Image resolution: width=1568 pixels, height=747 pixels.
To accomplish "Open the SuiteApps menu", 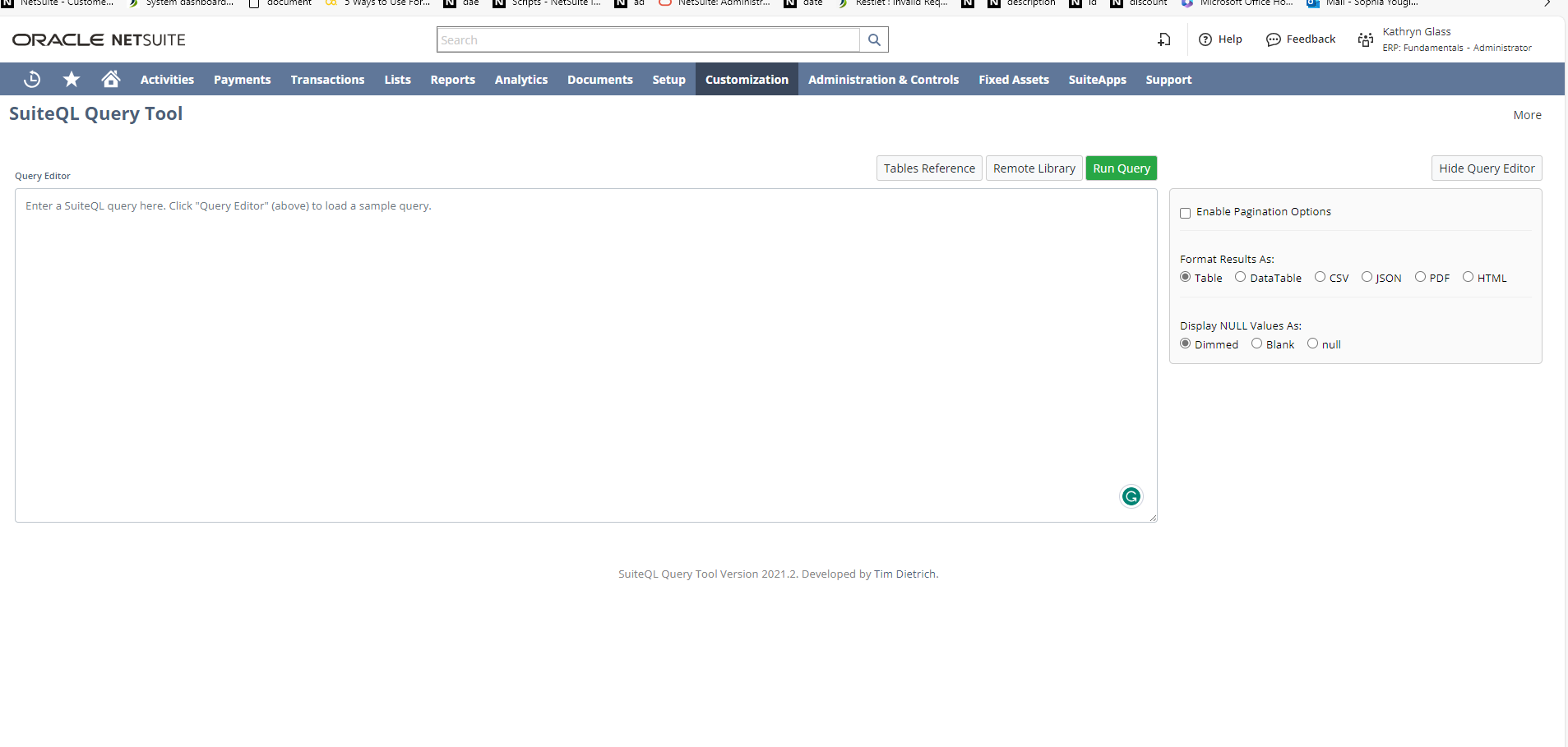I will point(1097,80).
